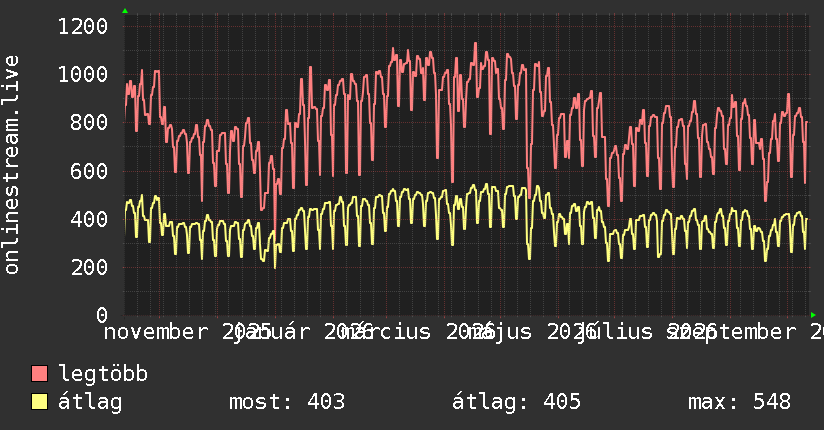This screenshot has width=824, height=430.
Task: Click the átlag: 405 statistic
Action: coord(516,403)
